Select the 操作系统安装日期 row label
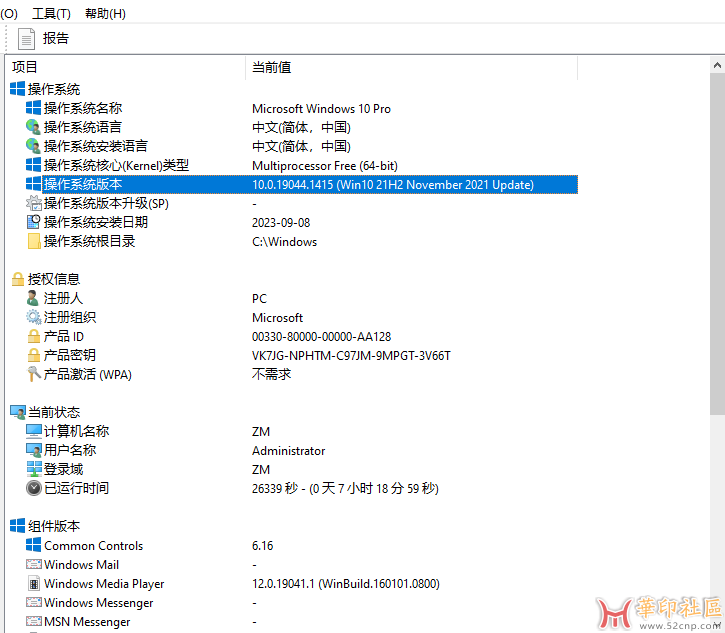Image resolution: width=725 pixels, height=633 pixels. click(x=96, y=222)
